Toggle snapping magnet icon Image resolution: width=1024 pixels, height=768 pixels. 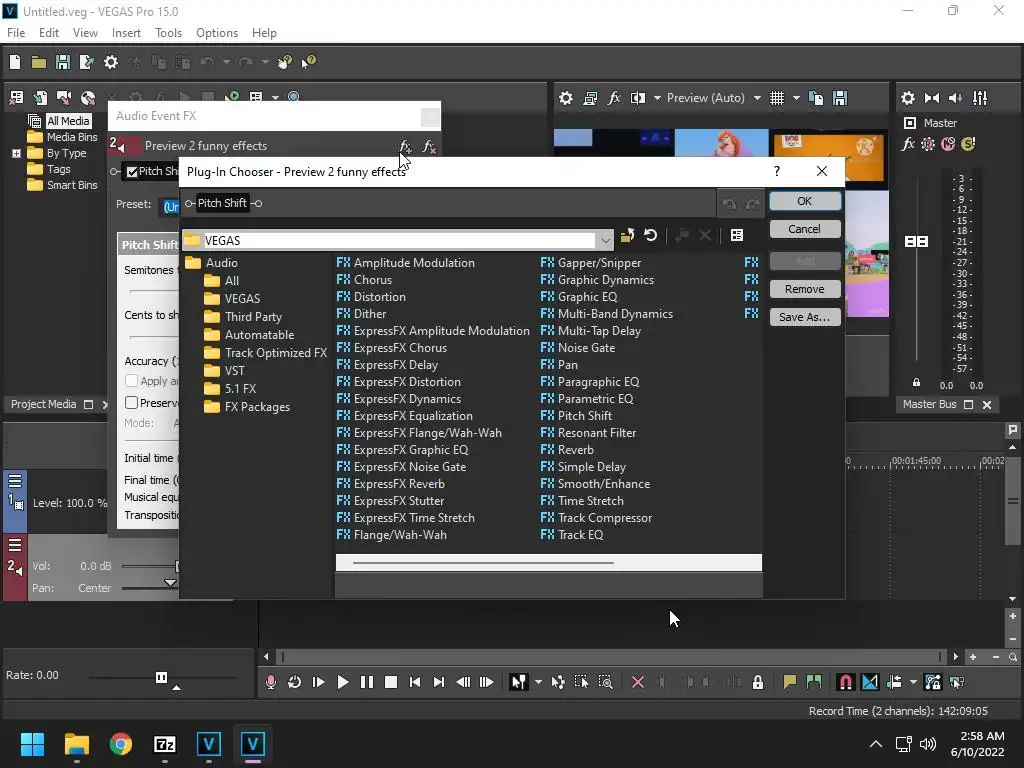(x=845, y=682)
